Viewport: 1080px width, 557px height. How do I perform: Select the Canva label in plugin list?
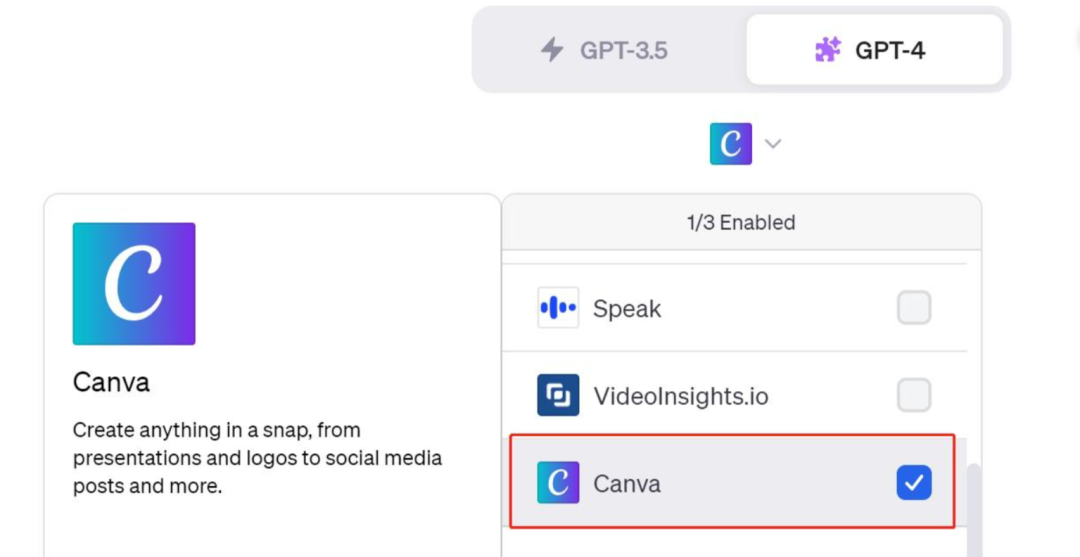tap(627, 483)
